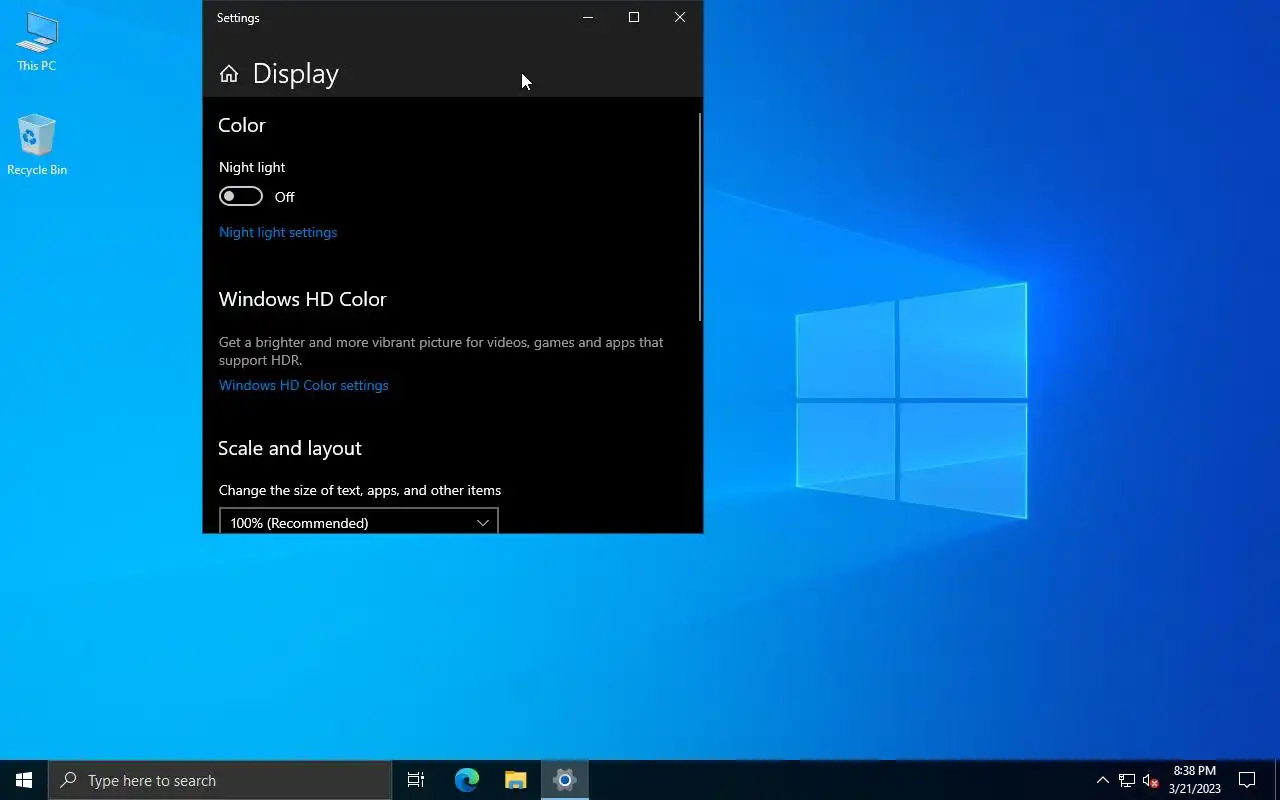Viewport: 1280px width, 800px height.
Task: Launch Microsoft Edge from the taskbar
Action: click(467, 780)
